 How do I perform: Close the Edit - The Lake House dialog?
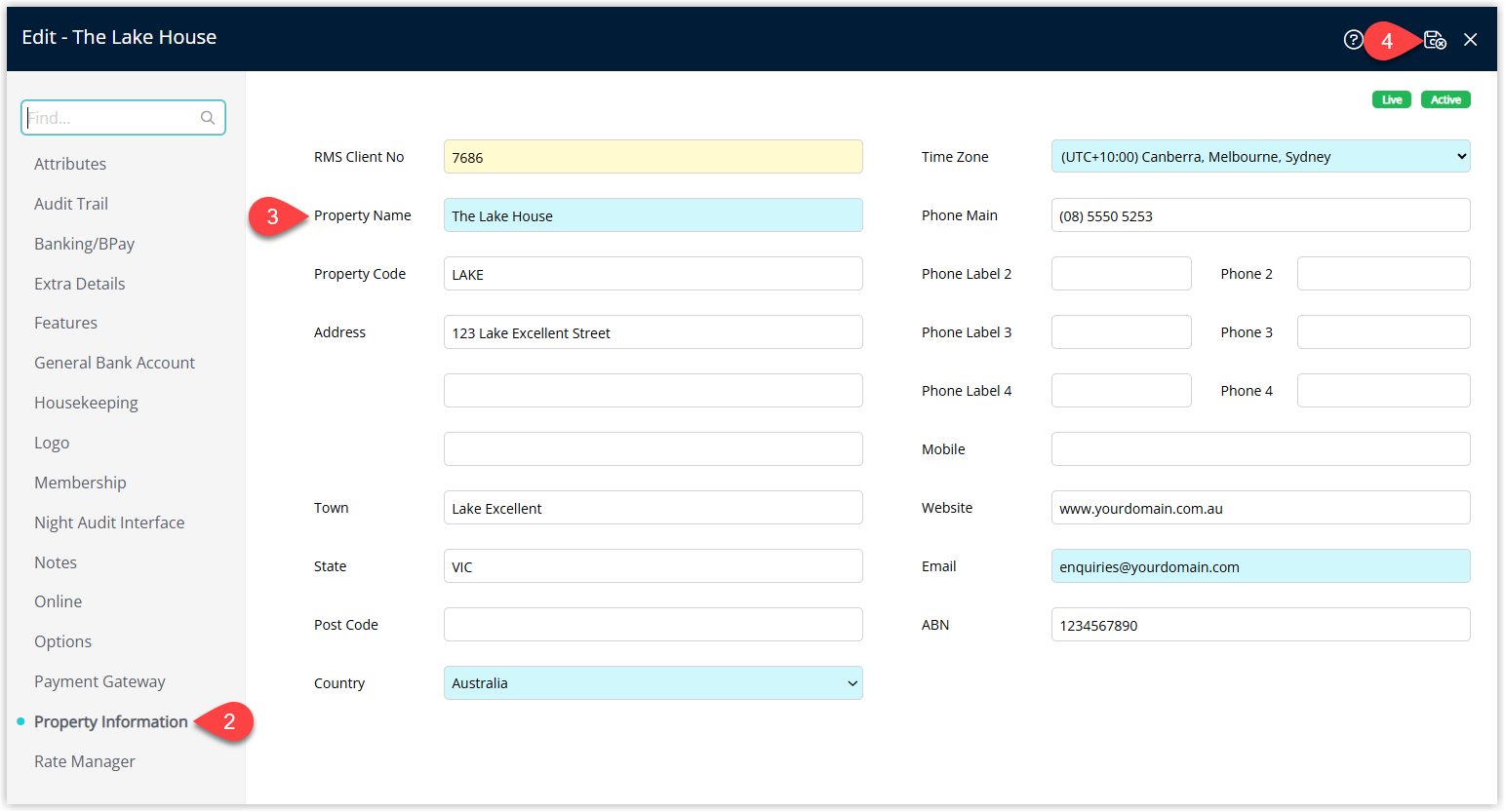tap(1471, 40)
